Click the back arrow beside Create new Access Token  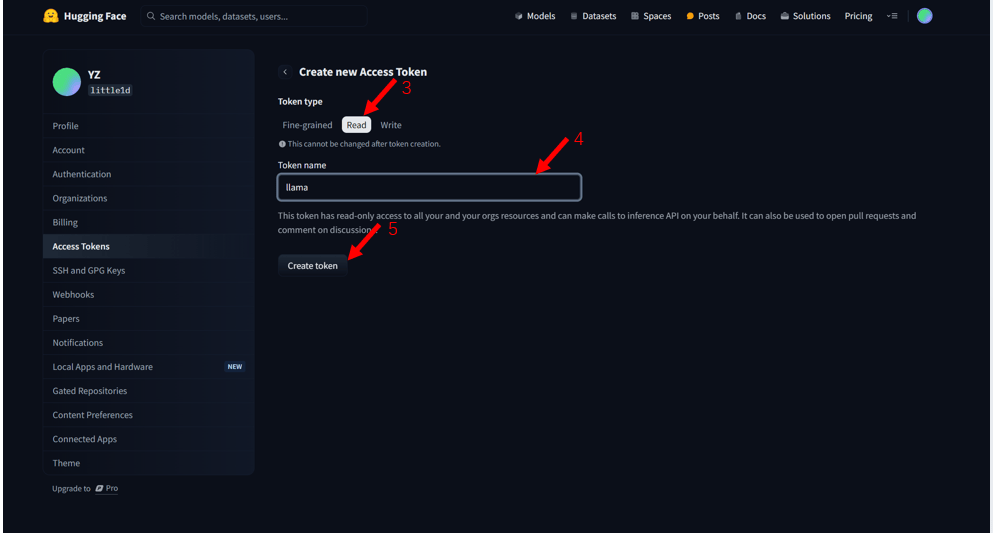[x=285, y=72]
